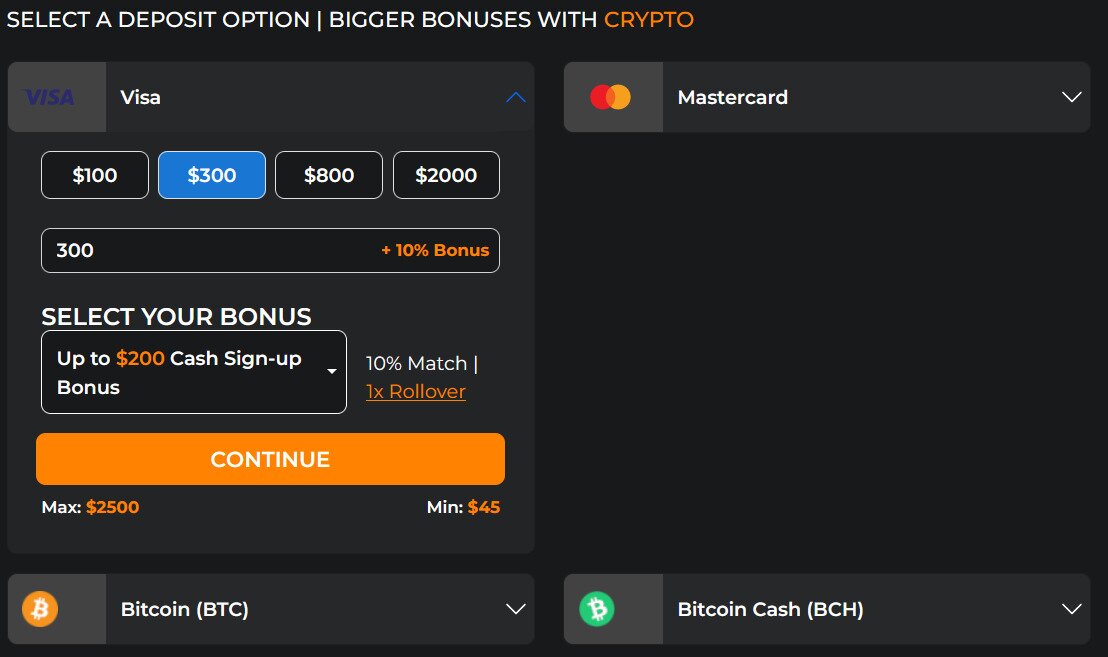
Task: Collapse the Visa deposit section chevron
Action: (x=516, y=97)
